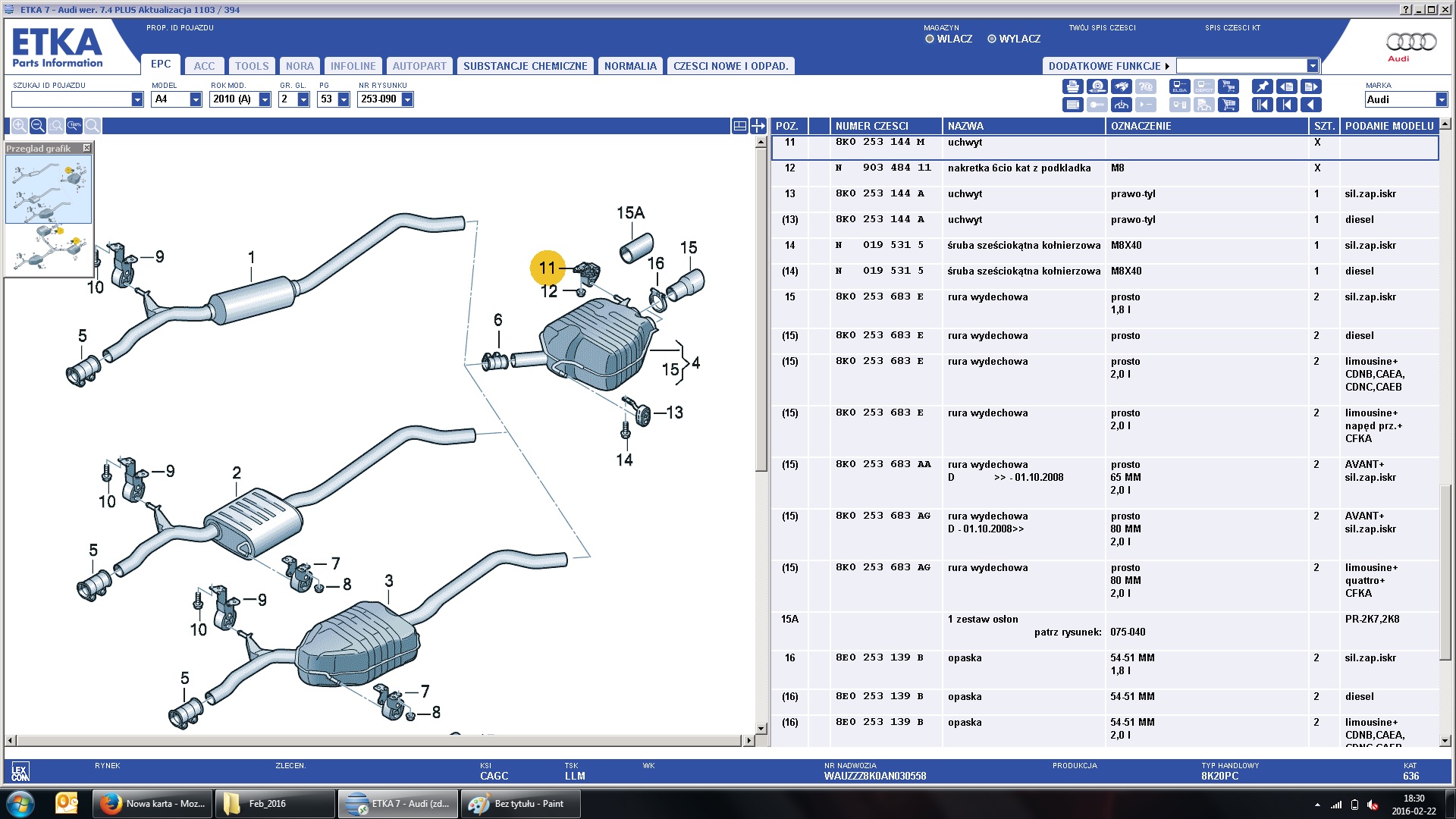Sort by NUMER CZESCI column header
This screenshot has height=819, width=1456.
point(886,126)
